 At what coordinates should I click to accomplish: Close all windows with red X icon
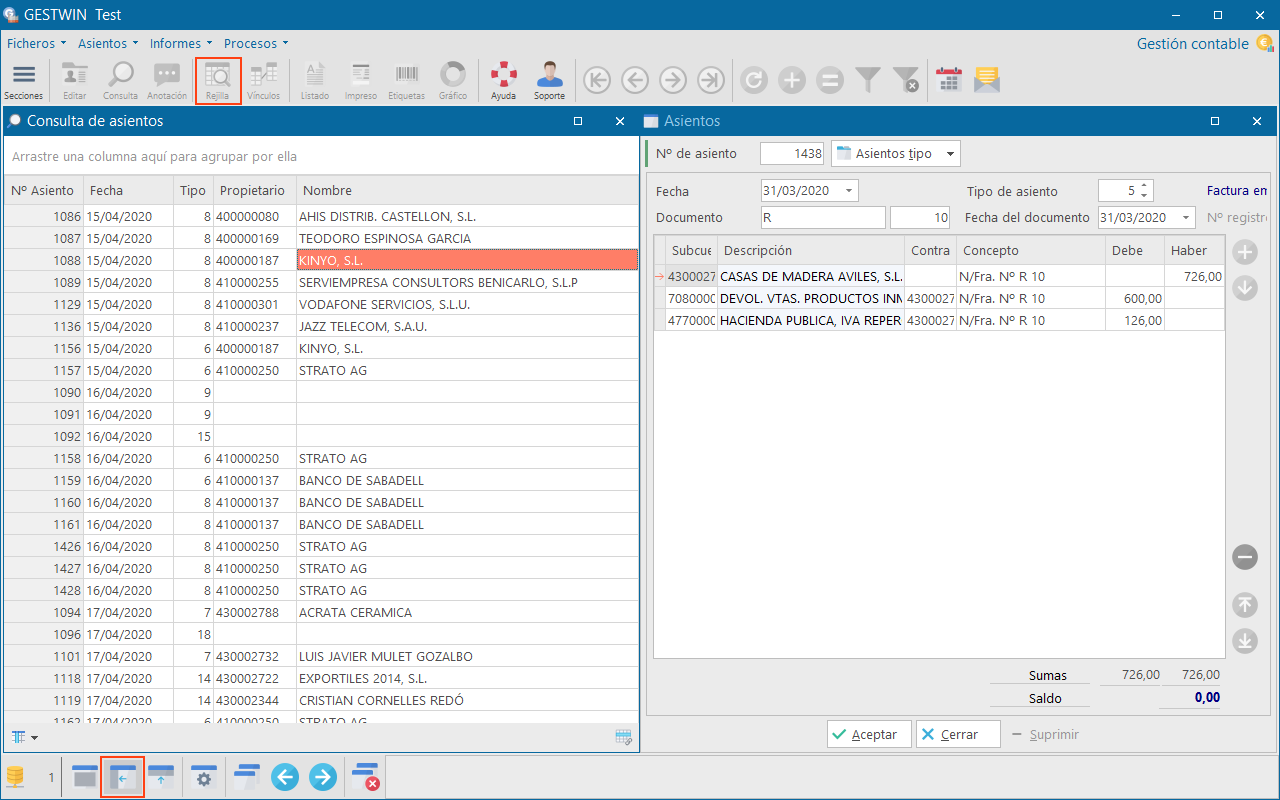point(366,777)
